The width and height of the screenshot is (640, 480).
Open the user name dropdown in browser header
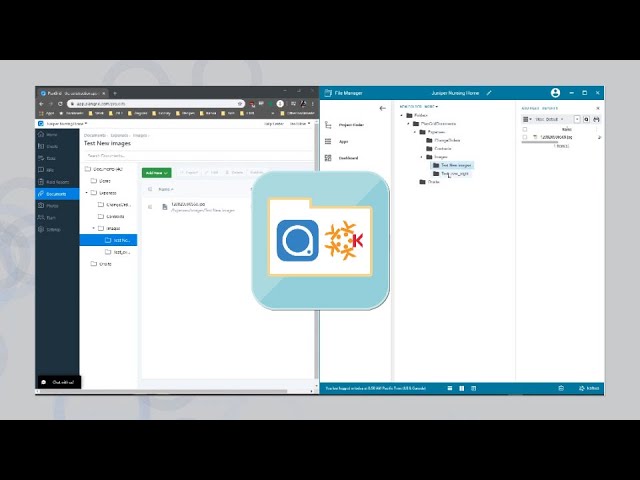coord(300,123)
